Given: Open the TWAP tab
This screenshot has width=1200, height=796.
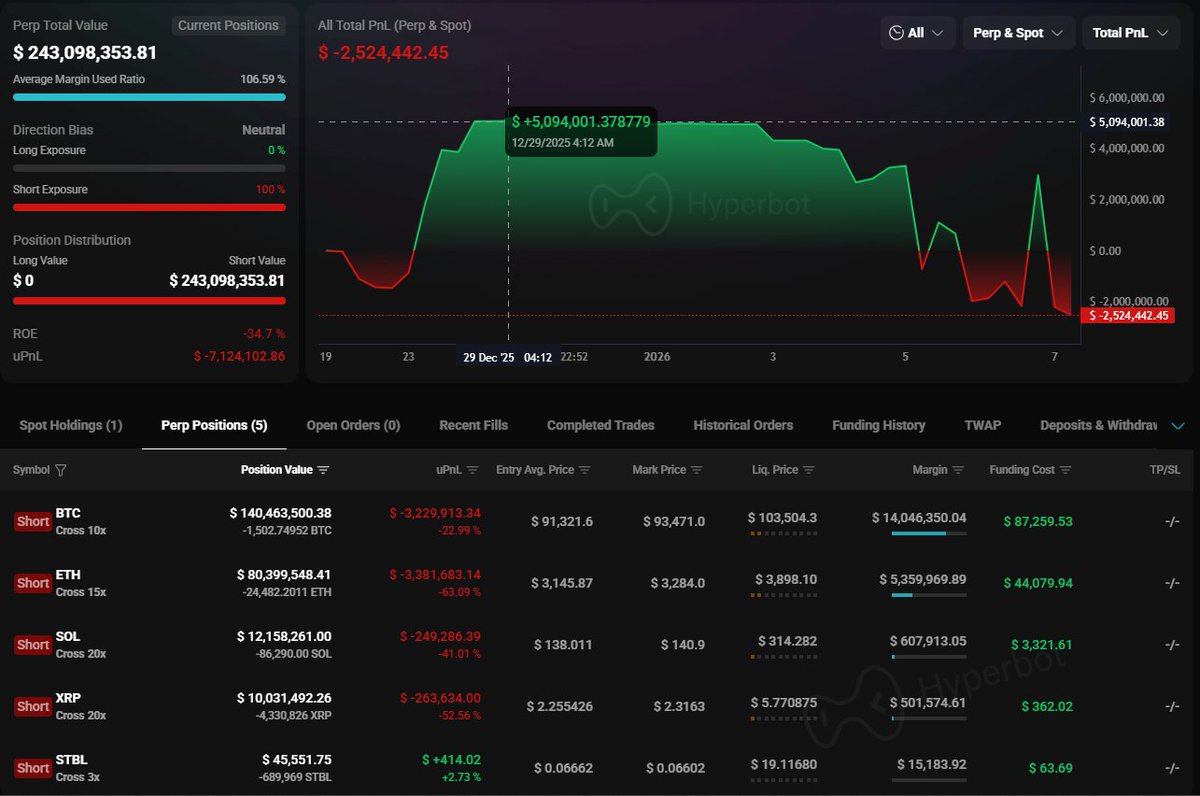Looking at the screenshot, I should 983,425.
